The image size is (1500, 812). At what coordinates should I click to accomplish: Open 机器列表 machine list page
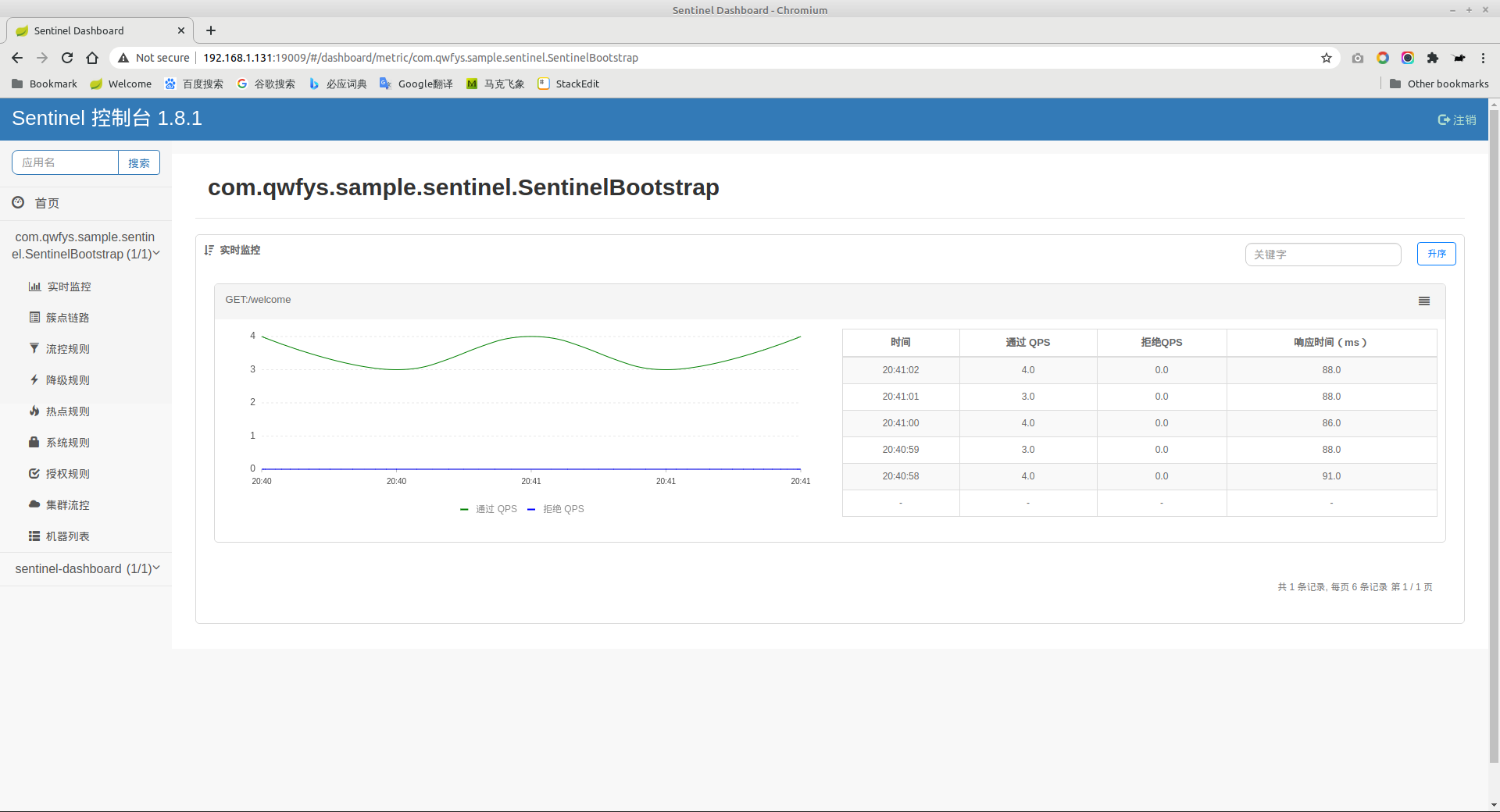click(x=67, y=536)
